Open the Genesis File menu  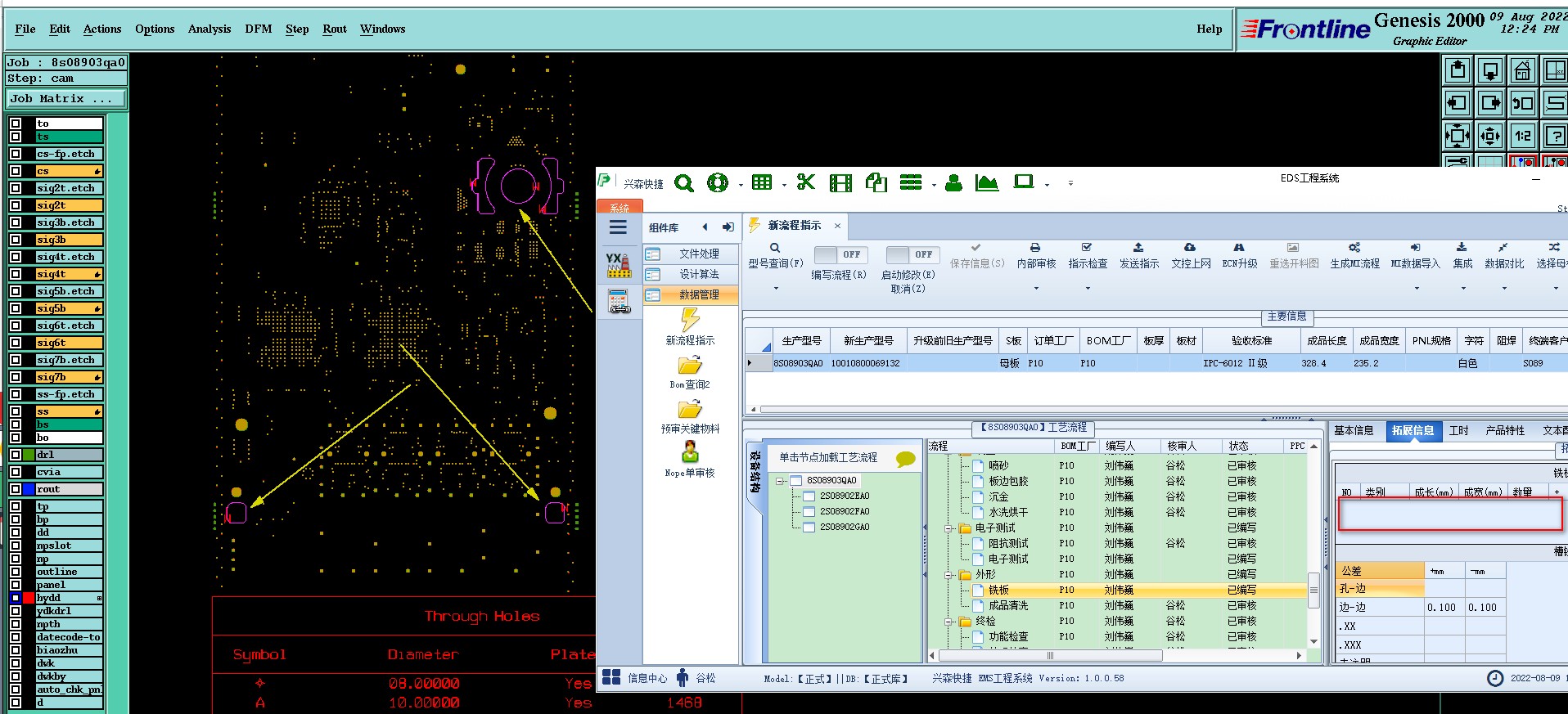(x=25, y=29)
